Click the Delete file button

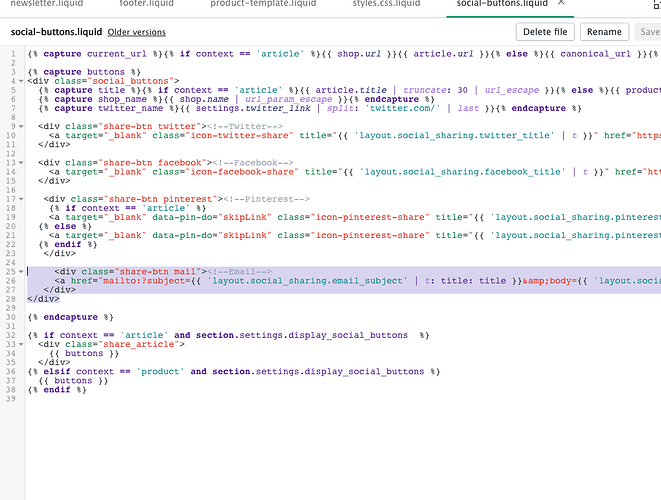545,32
